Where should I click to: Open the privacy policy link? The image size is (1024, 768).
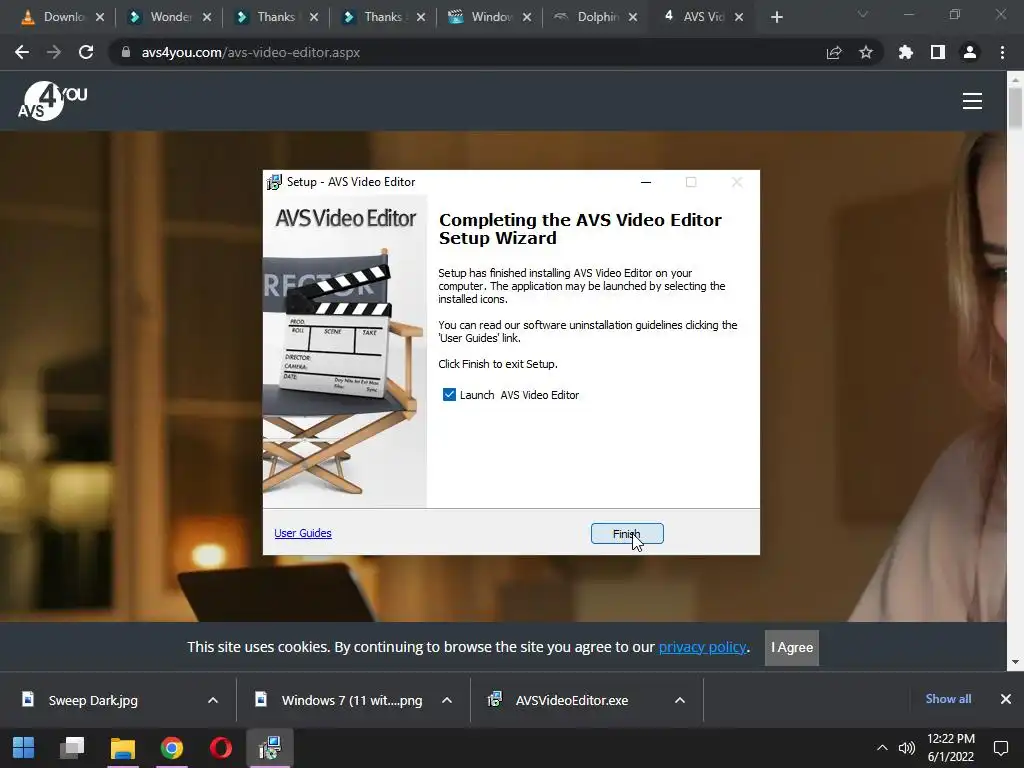pos(702,647)
